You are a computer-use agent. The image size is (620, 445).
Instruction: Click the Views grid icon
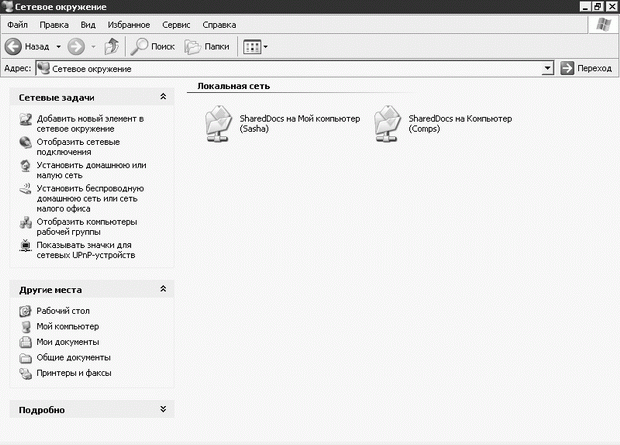coord(252,47)
